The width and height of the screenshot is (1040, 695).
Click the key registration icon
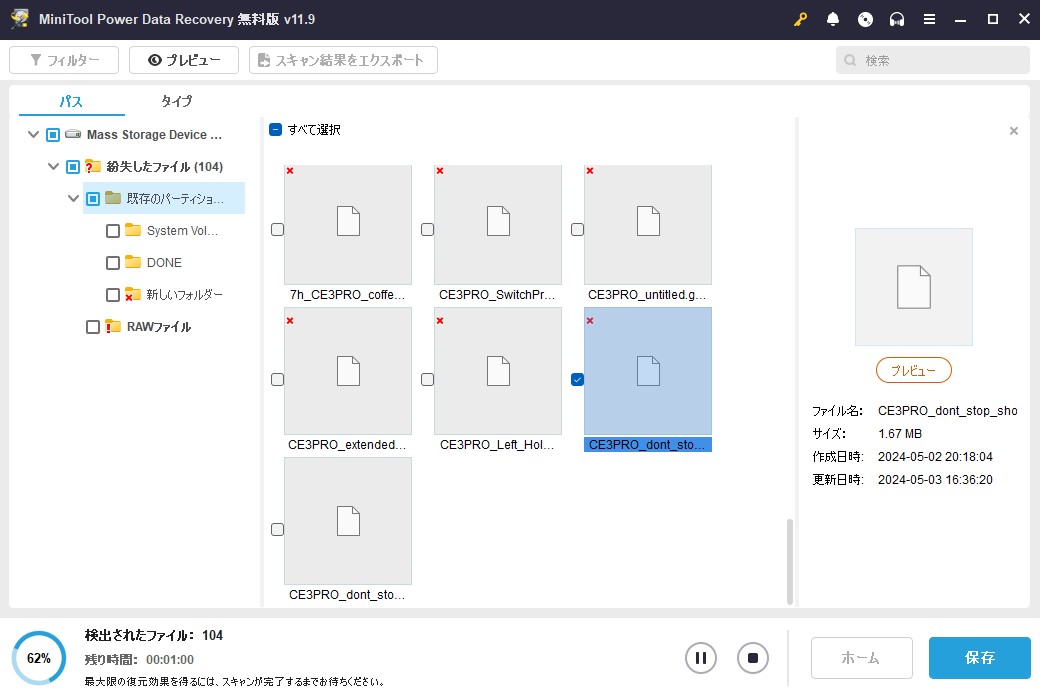[x=801, y=19]
